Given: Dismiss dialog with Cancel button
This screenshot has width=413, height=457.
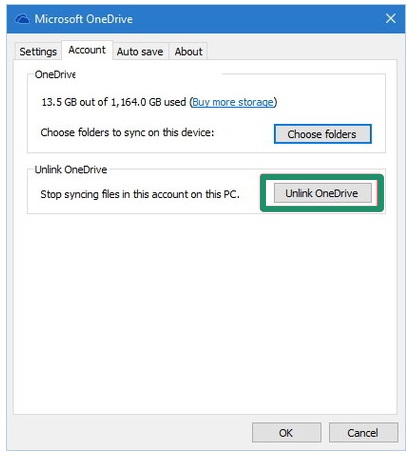Looking at the screenshot, I should coord(363,433).
